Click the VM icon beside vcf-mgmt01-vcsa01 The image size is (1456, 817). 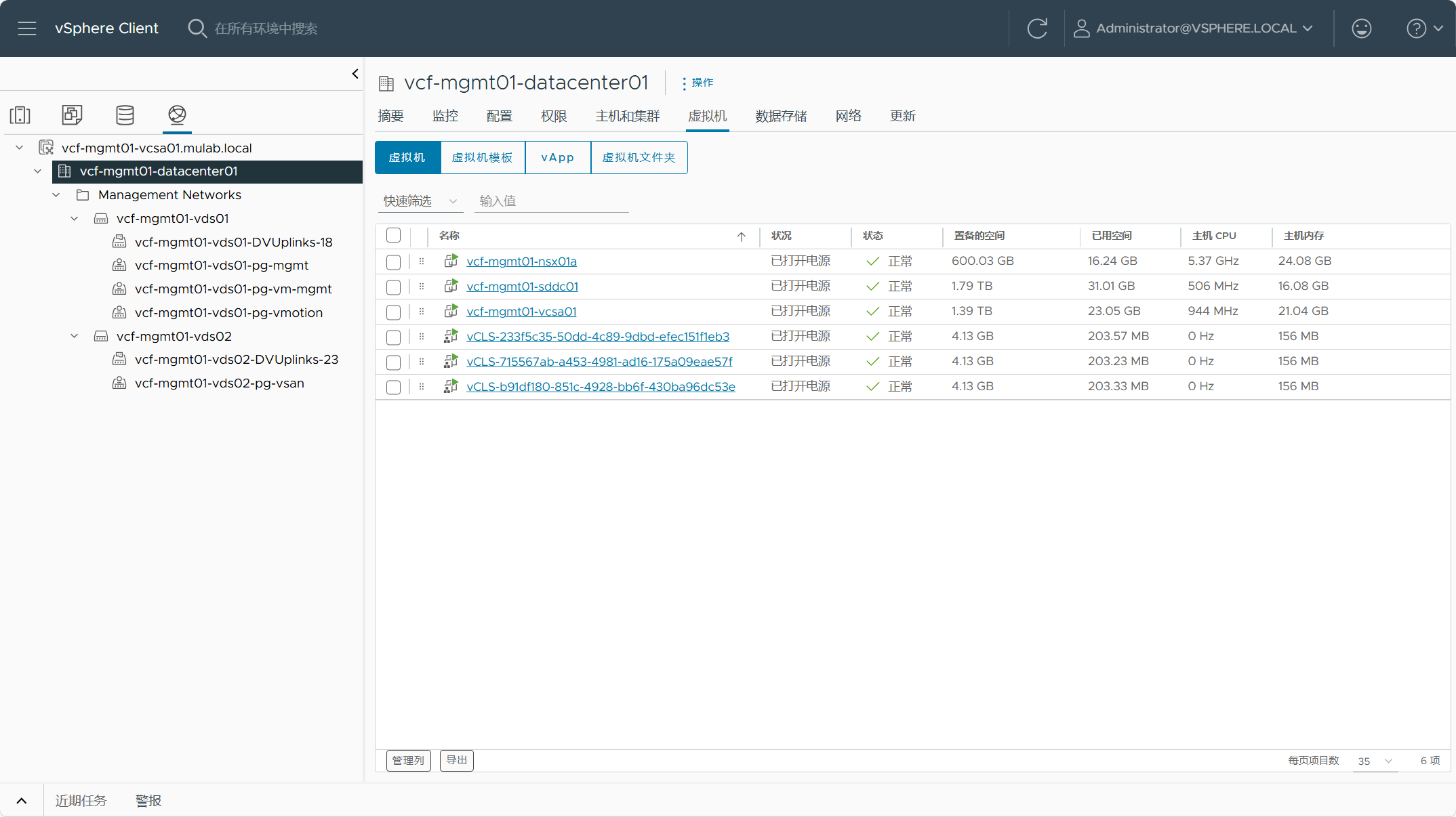click(x=451, y=311)
